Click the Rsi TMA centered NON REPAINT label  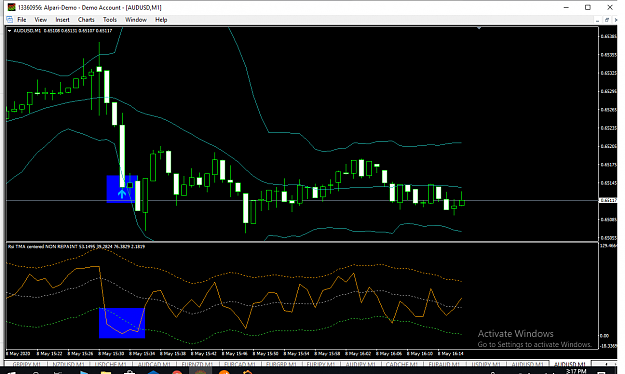click(x=76, y=246)
